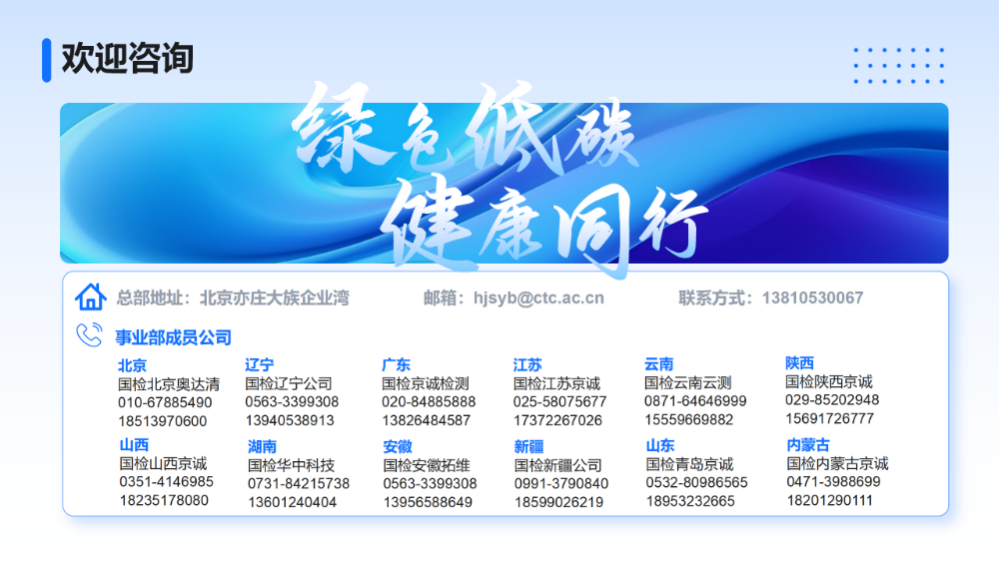
Task: Click mobile number 15691726777
Action: [x=830, y=419]
